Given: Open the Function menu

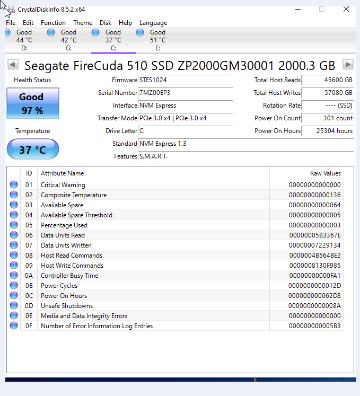Looking at the screenshot, I should (x=53, y=23).
